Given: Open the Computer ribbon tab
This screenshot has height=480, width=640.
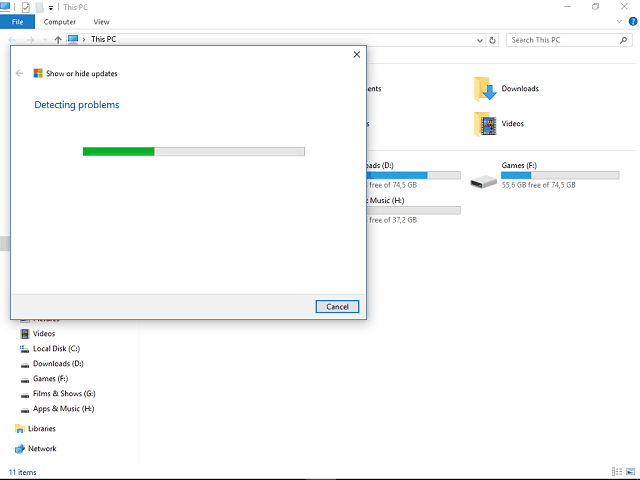Looking at the screenshot, I should click(60, 22).
